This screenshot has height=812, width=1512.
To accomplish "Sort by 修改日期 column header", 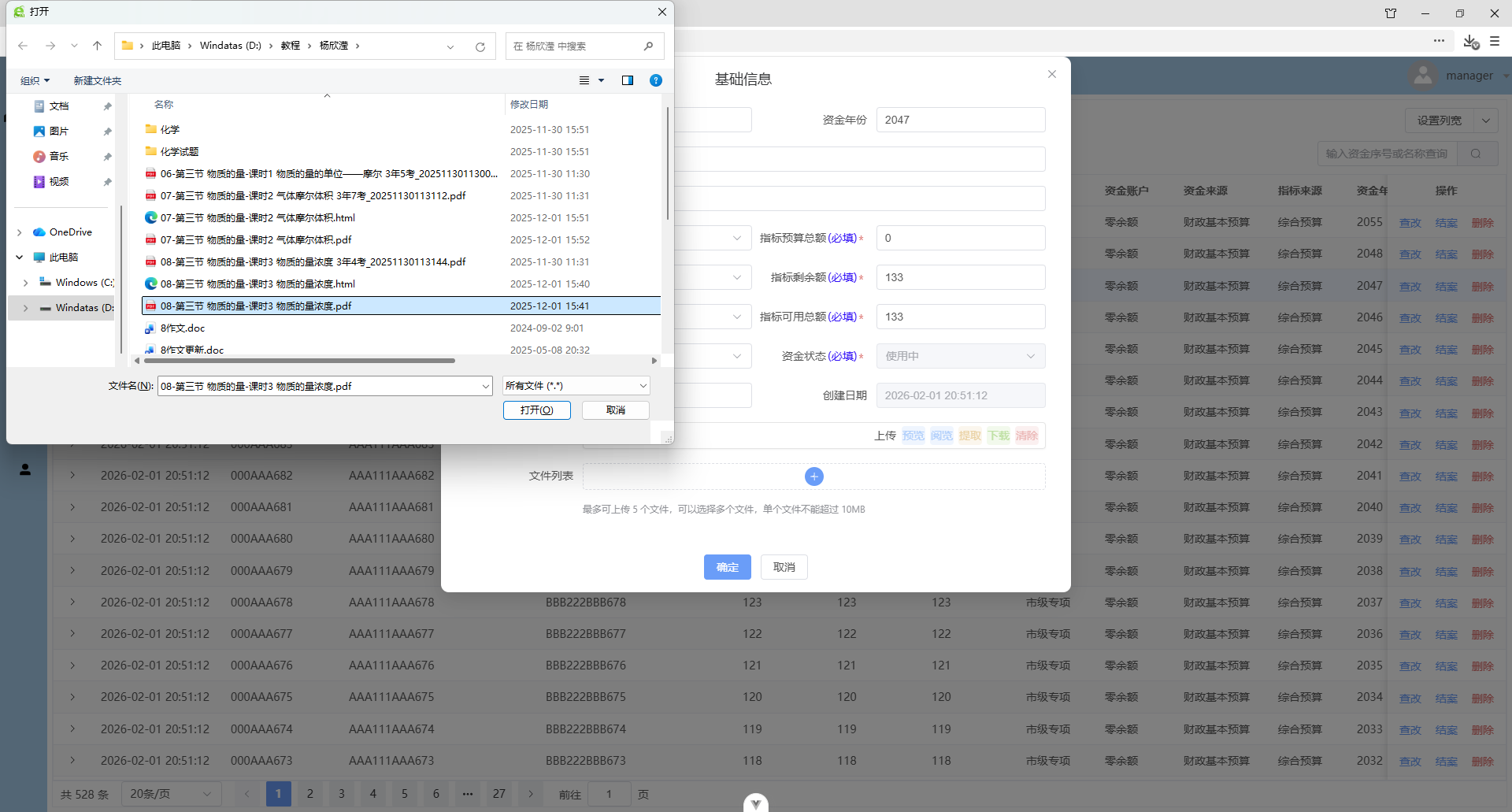I will coord(529,104).
